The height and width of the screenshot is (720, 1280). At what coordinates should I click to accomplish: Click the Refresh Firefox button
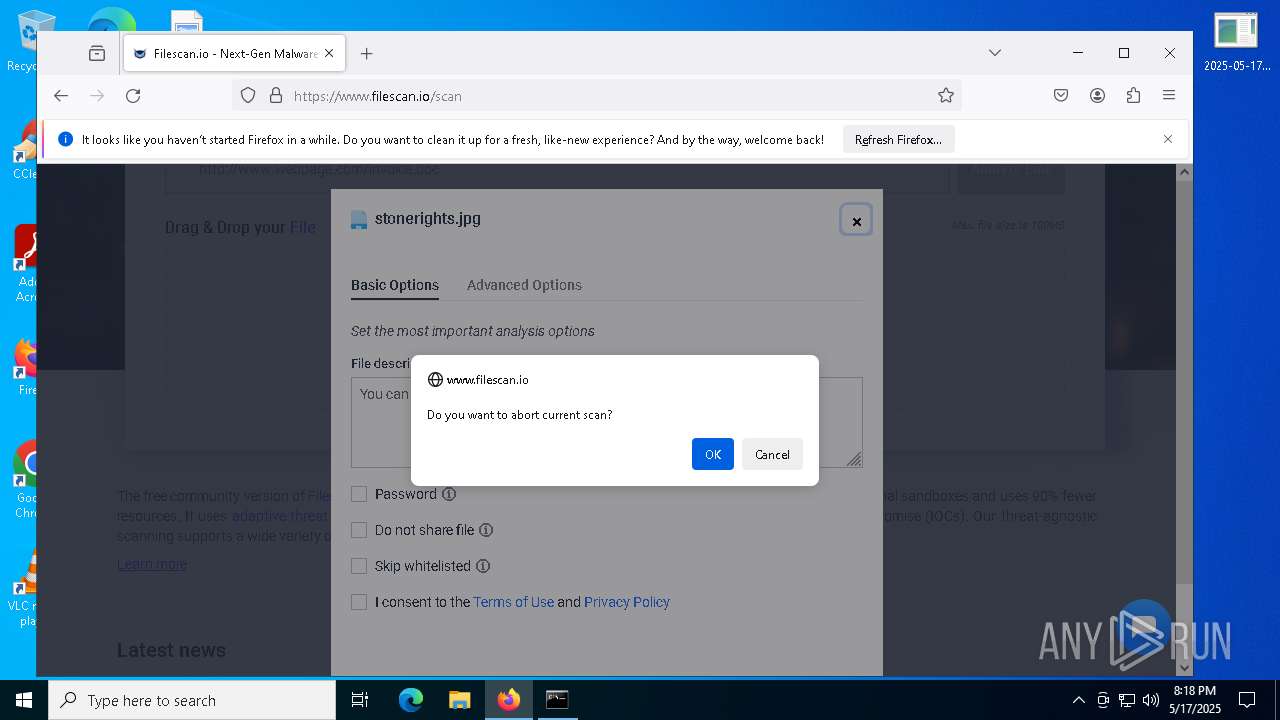click(898, 140)
